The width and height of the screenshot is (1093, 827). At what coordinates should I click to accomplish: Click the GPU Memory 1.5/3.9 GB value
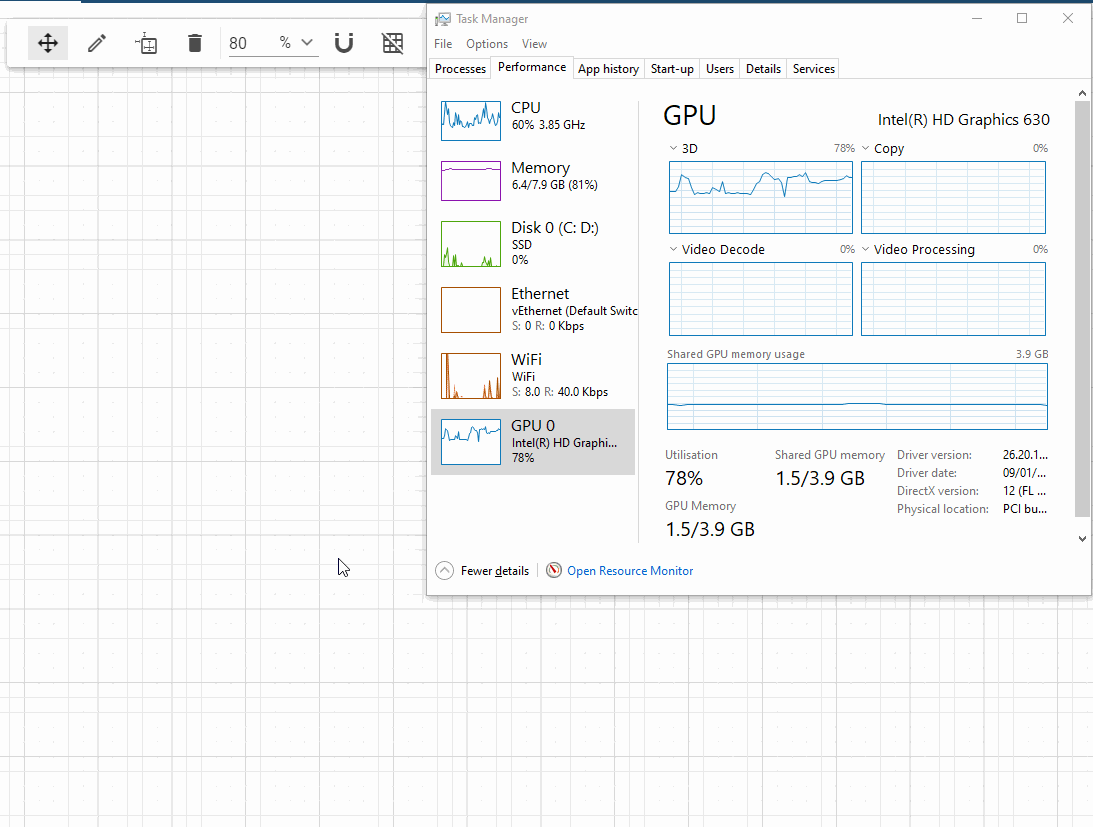710,529
